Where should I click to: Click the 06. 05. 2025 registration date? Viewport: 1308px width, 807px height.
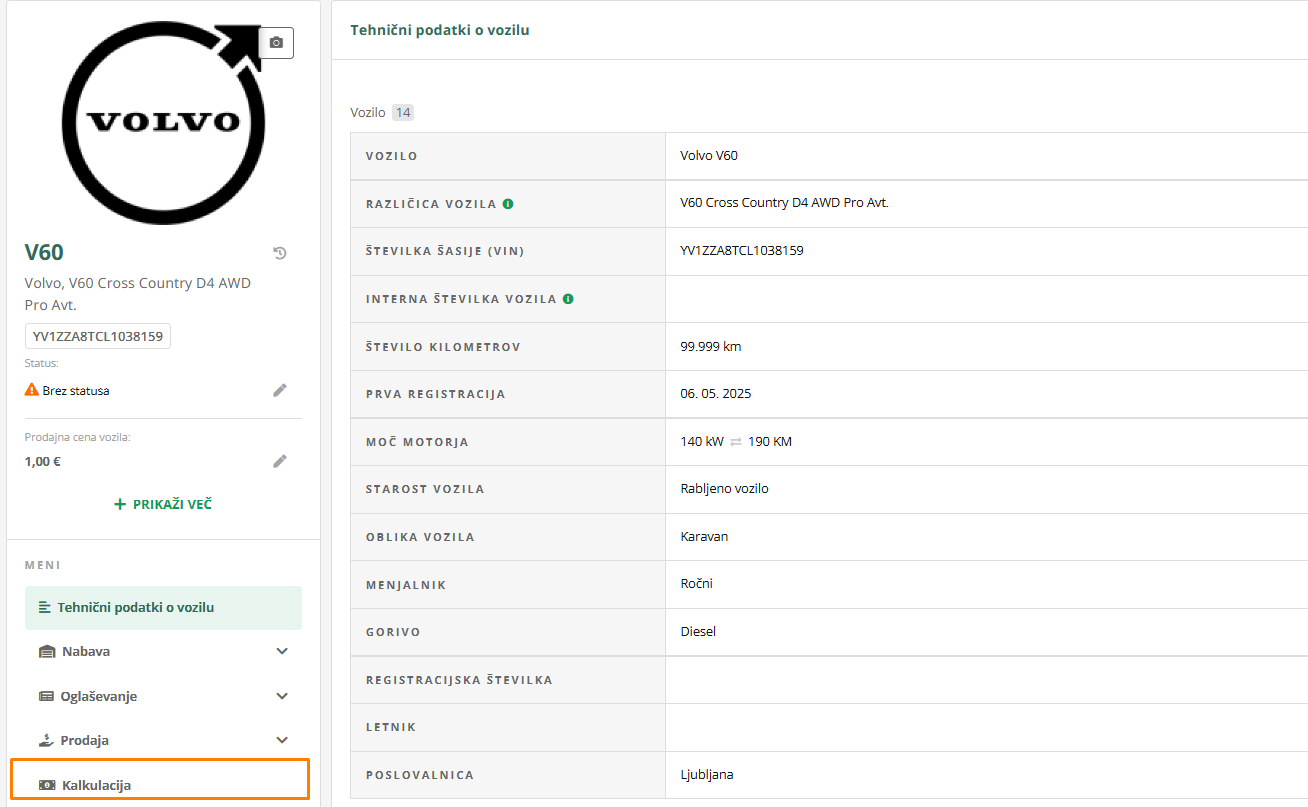716,394
